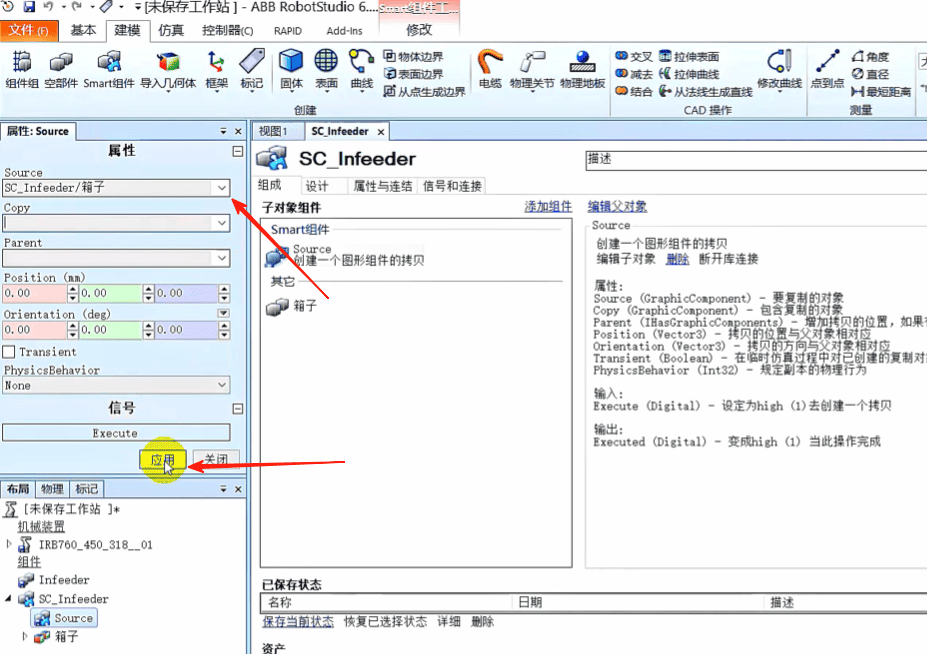
Task: Click 拉伸表面 extrude surface tool
Action: pos(689,57)
